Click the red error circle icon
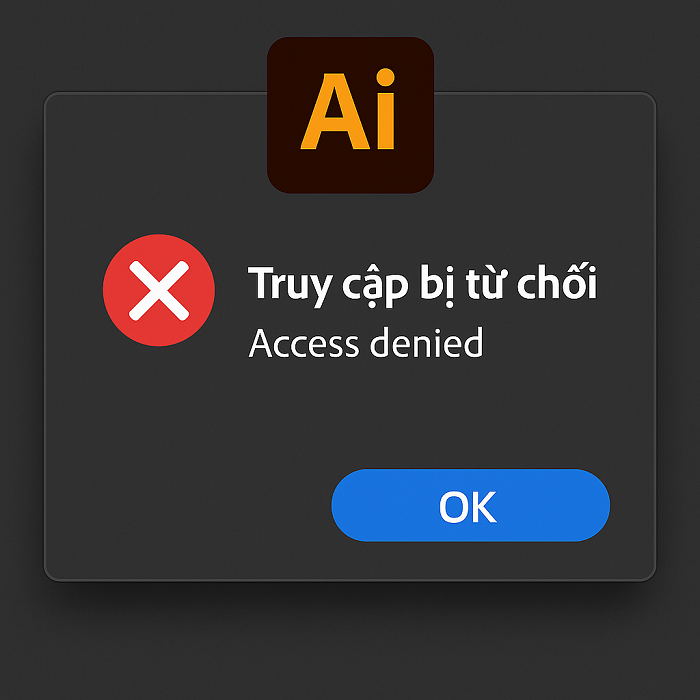 [159, 290]
